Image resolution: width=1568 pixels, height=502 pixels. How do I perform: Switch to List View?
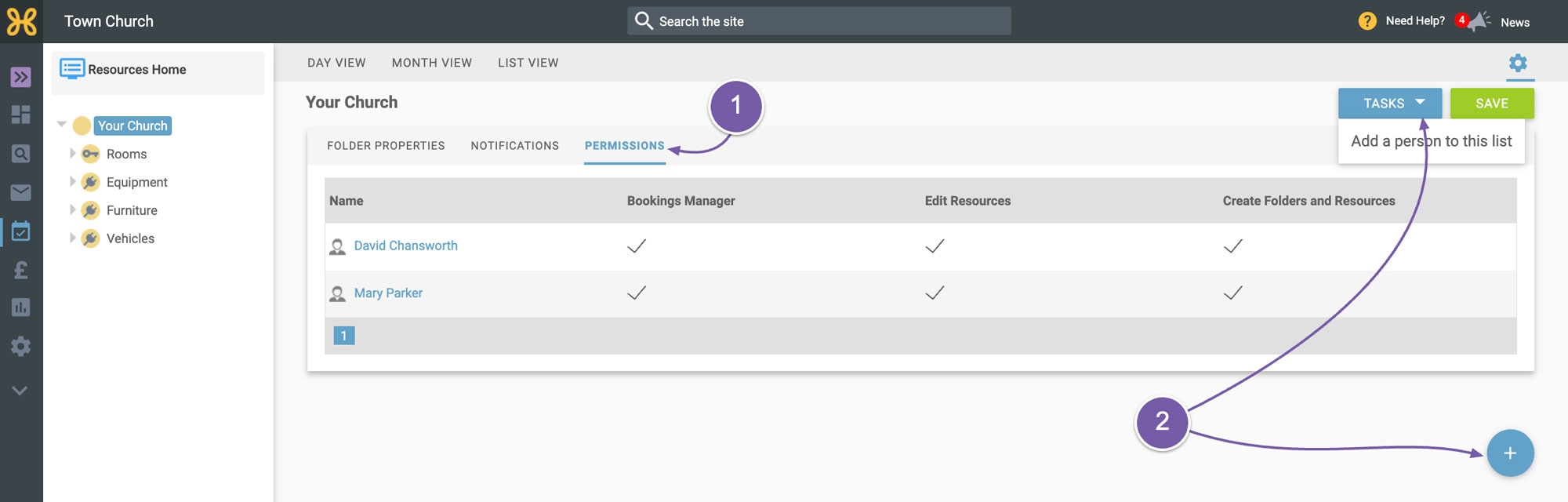click(528, 63)
